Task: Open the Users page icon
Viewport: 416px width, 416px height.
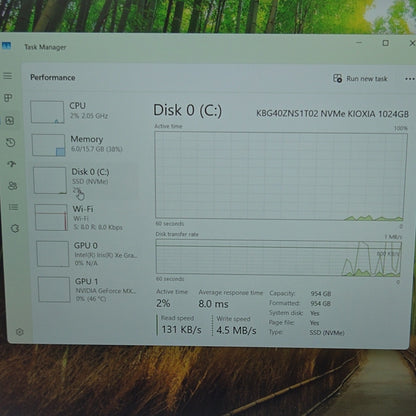Action: (13, 186)
